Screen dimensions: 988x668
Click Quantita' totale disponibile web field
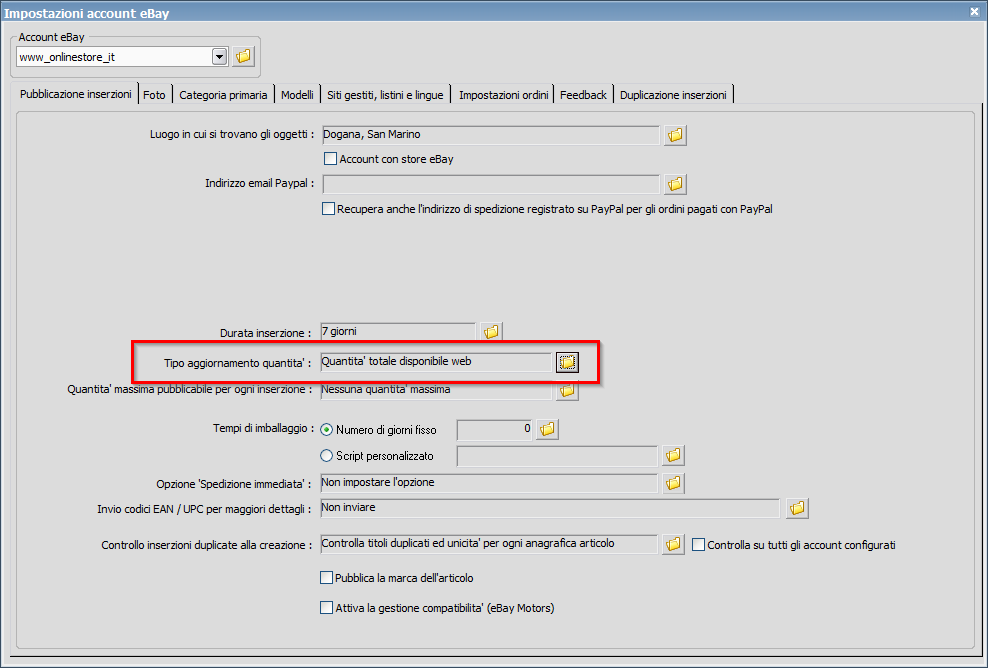436,362
